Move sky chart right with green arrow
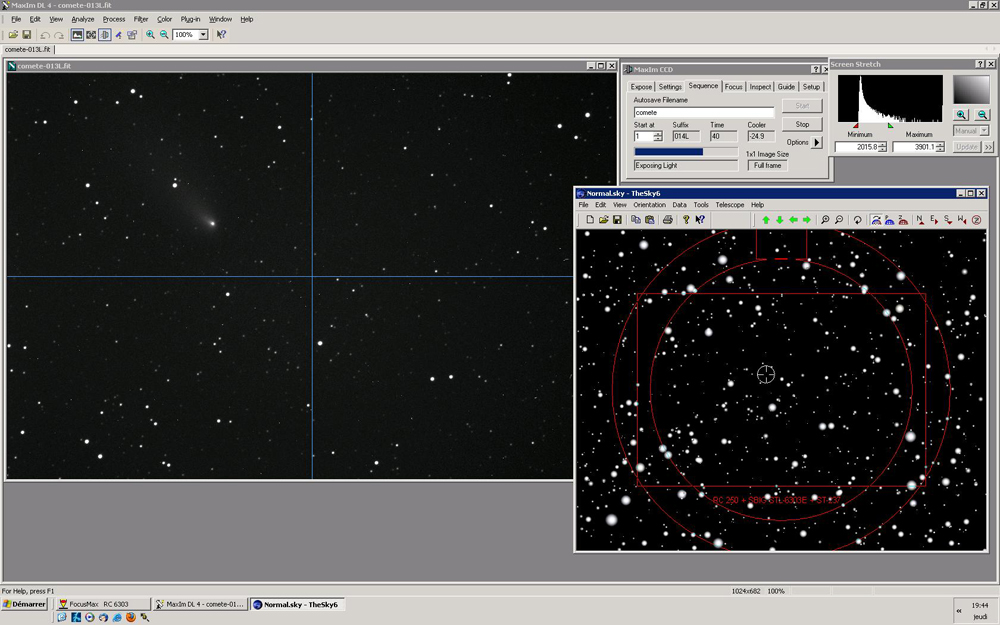Image resolution: width=1000 pixels, height=625 pixels. point(807,219)
